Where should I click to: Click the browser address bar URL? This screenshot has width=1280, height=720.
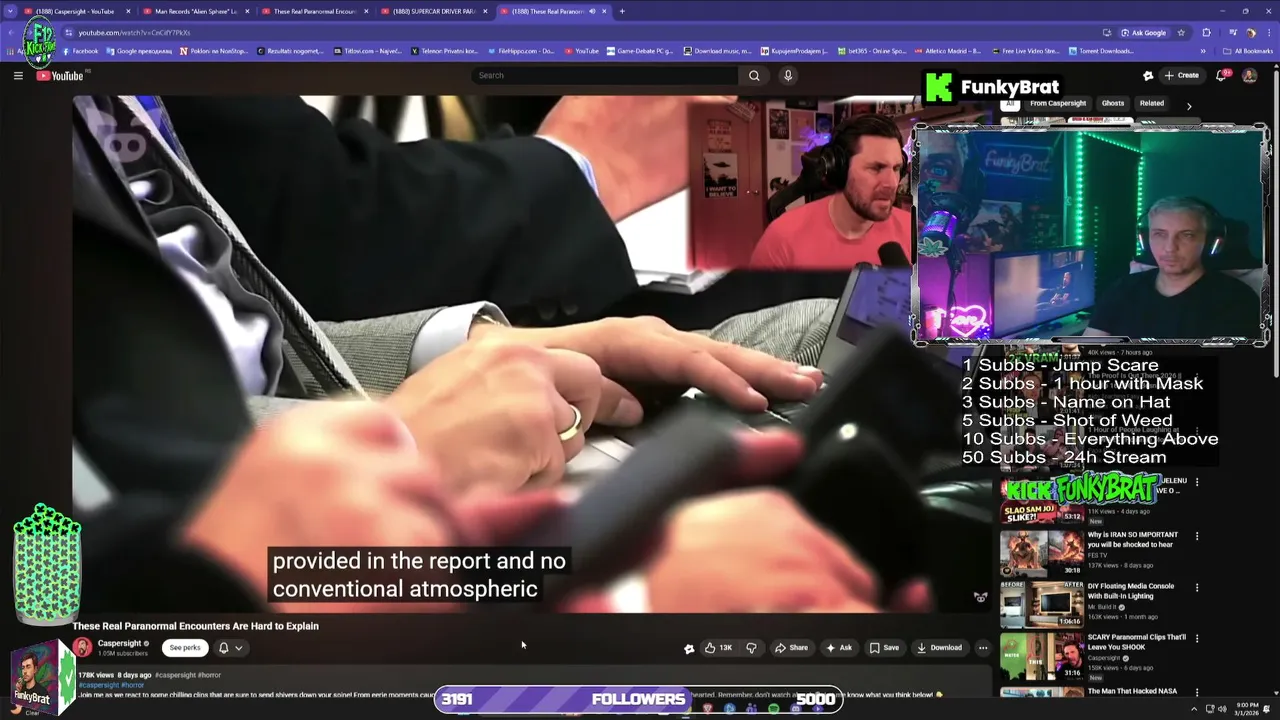click(x=134, y=32)
